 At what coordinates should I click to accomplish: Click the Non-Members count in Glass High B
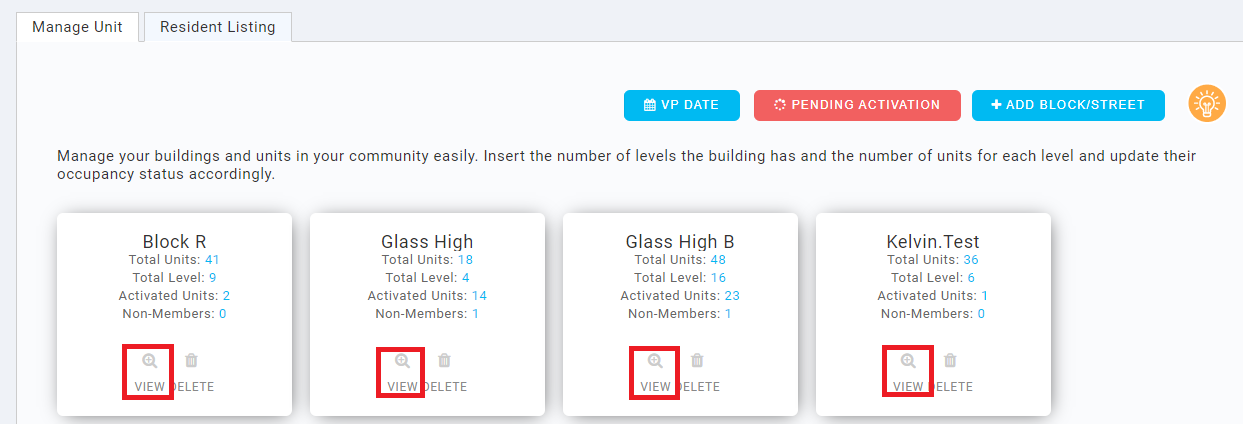728,314
